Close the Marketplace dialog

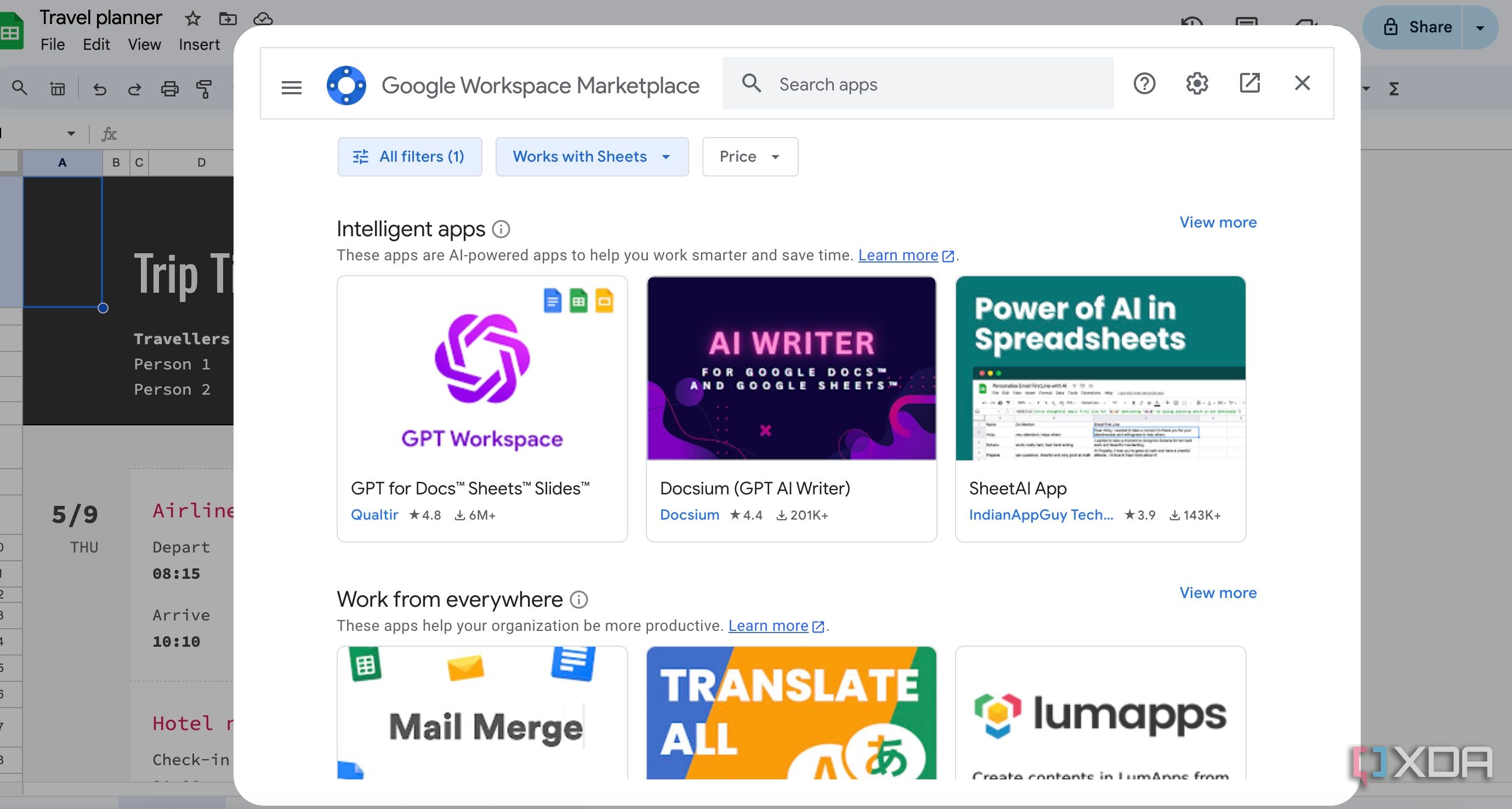pyautogui.click(x=1303, y=83)
